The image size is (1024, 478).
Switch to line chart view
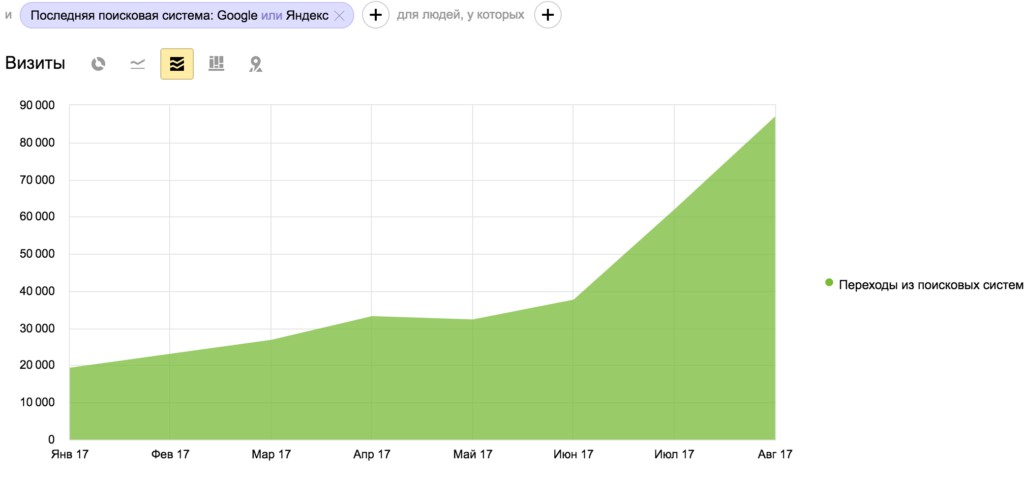(x=137, y=64)
